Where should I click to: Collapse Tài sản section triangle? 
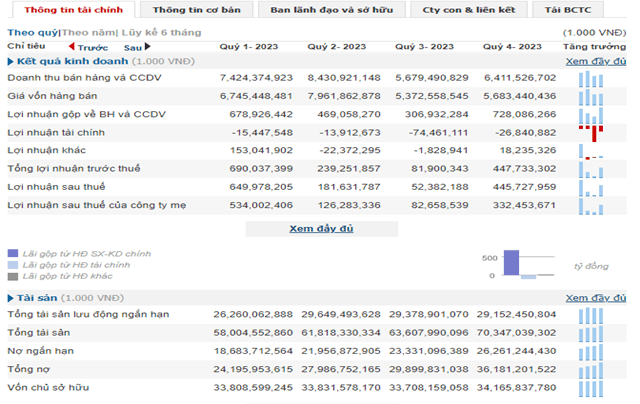11,298
